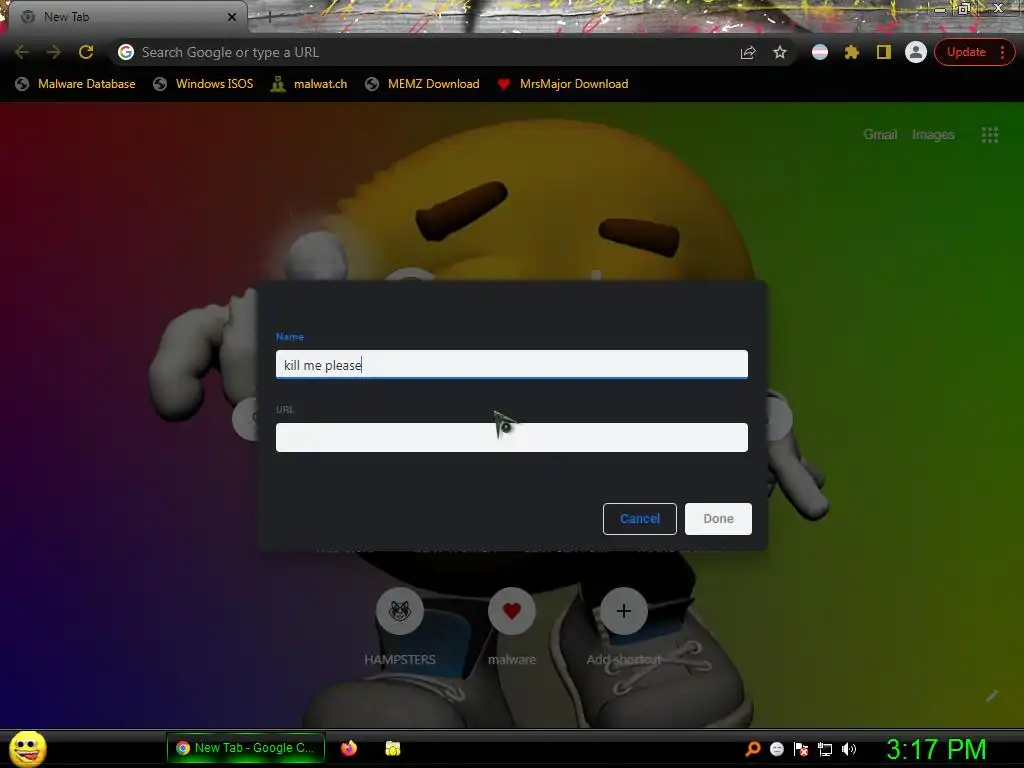Image resolution: width=1024 pixels, height=768 pixels.
Task: Close the New Tab tab
Action: (232, 17)
